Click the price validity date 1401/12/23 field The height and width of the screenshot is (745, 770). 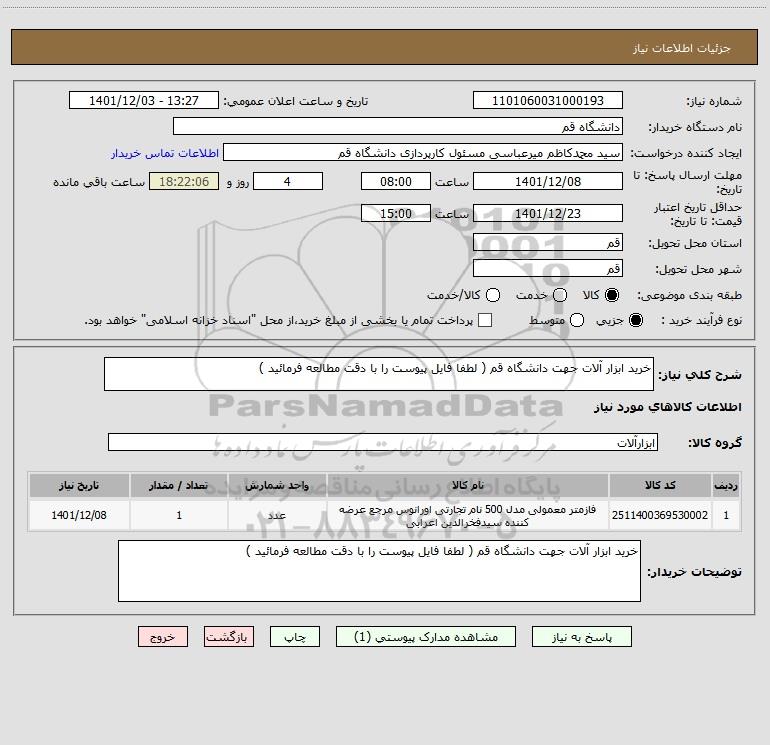pos(548,213)
